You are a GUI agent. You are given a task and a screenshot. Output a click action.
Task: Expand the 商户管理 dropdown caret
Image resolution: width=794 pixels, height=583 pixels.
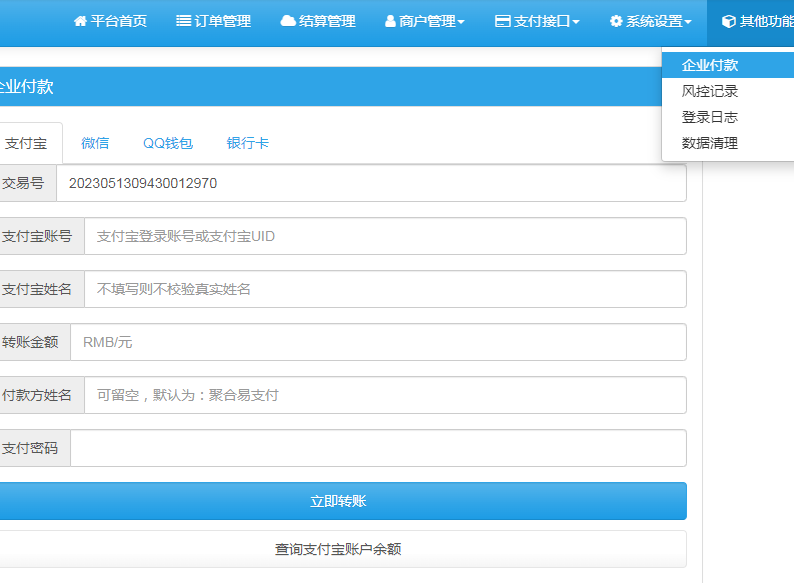pyautogui.click(x=461, y=22)
